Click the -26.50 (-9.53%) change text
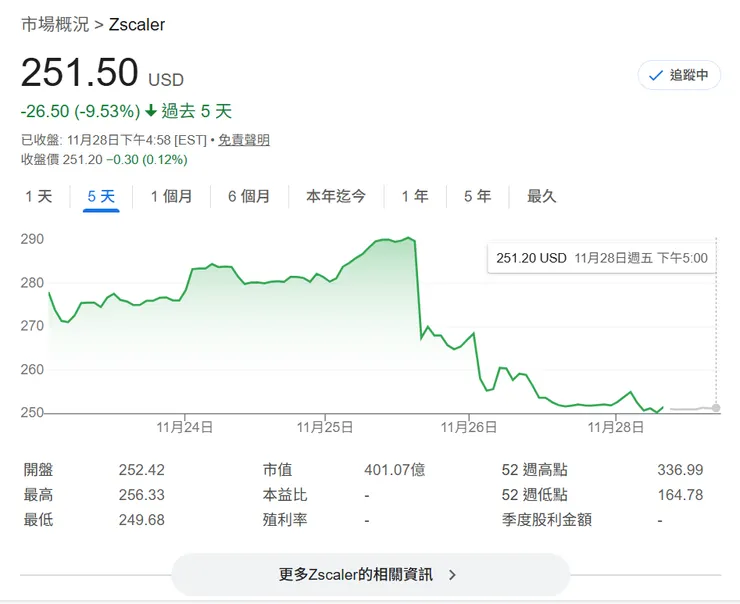The height and width of the screenshot is (604, 740). coord(81,111)
